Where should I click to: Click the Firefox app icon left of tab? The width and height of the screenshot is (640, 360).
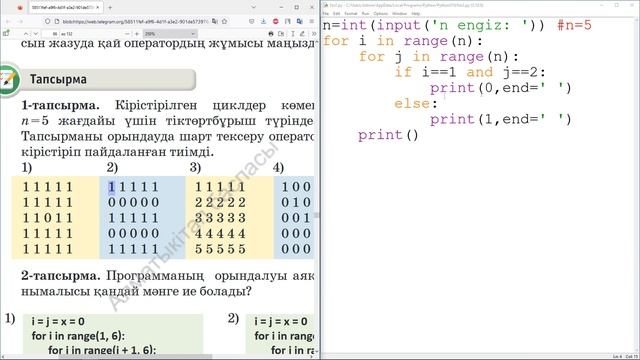[x=20, y=8]
